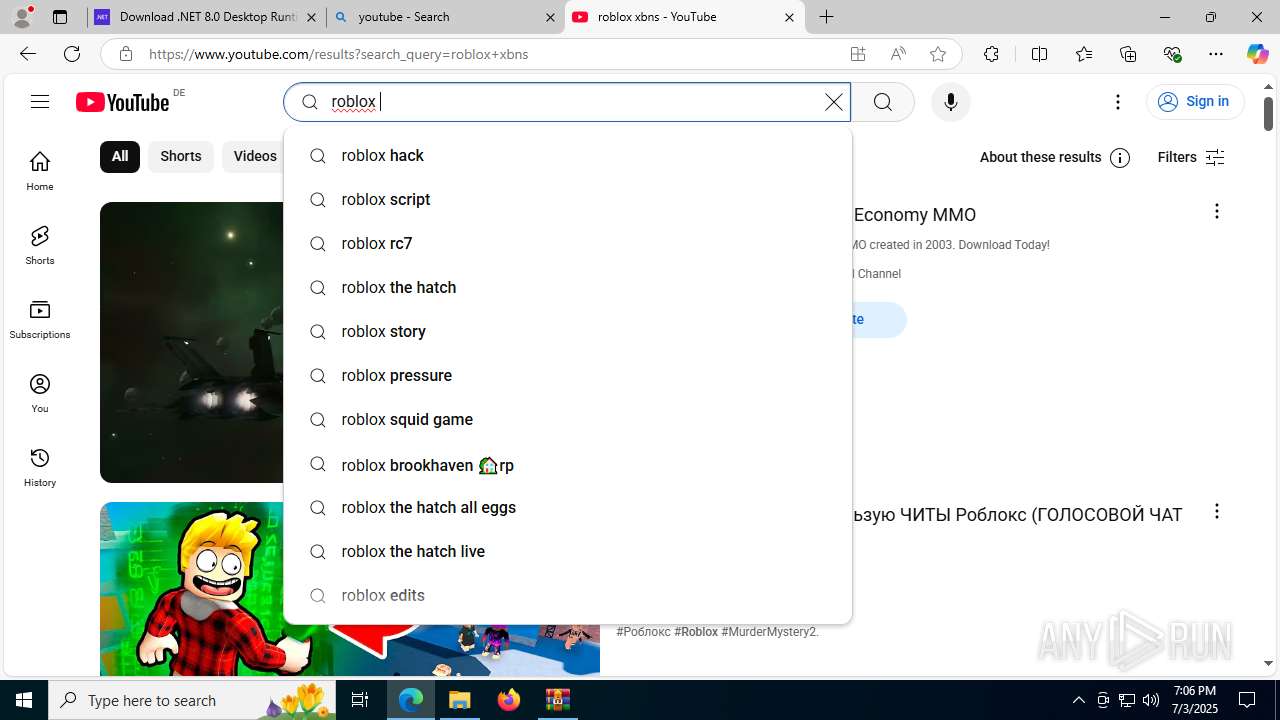Viewport: 1280px width, 720px height.
Task: Launch Firefox from the taskbar
Action: pos(509,700)
